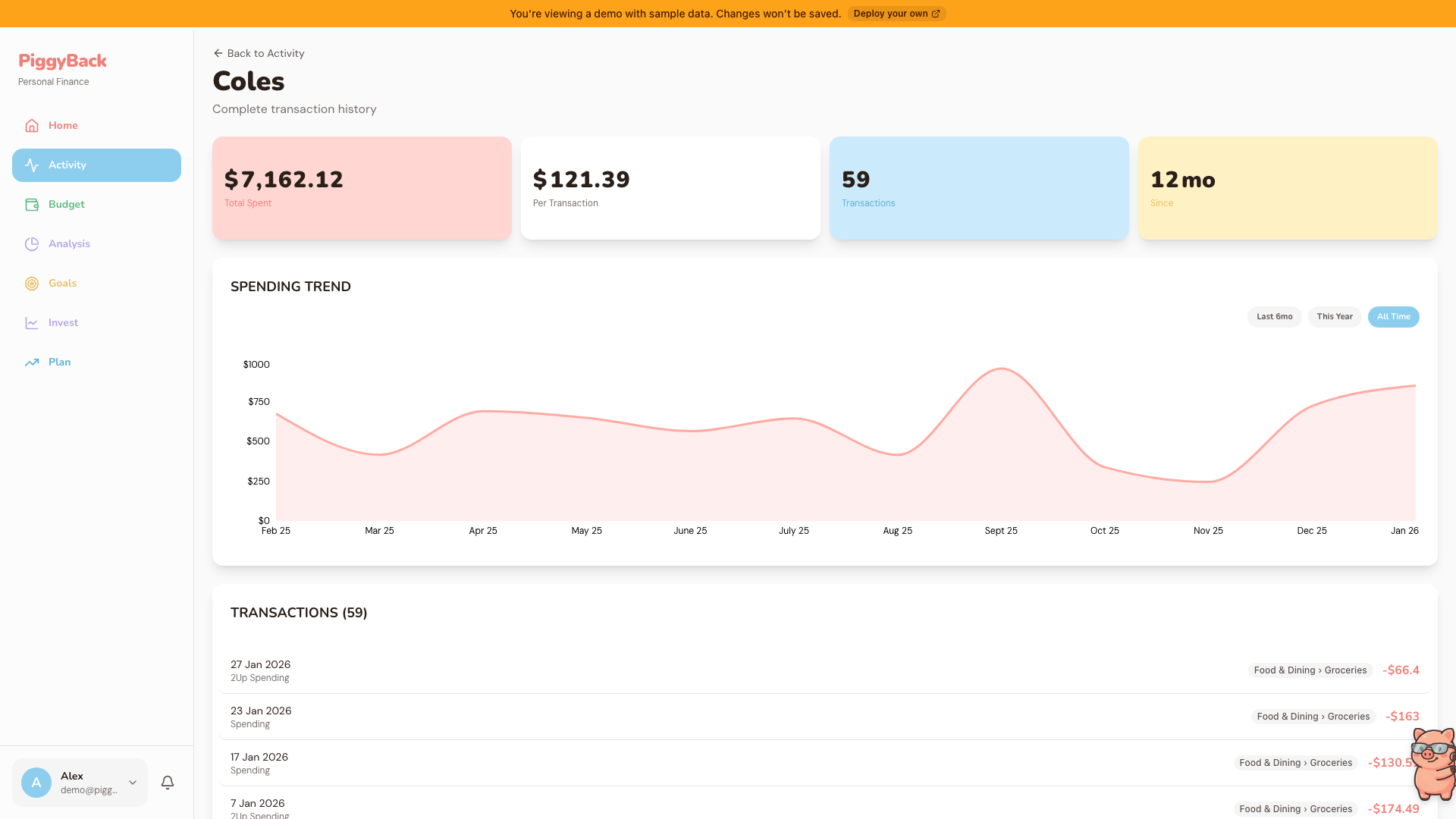Go Back to Activity
The image size is (1456, 819).
point(259,53)
